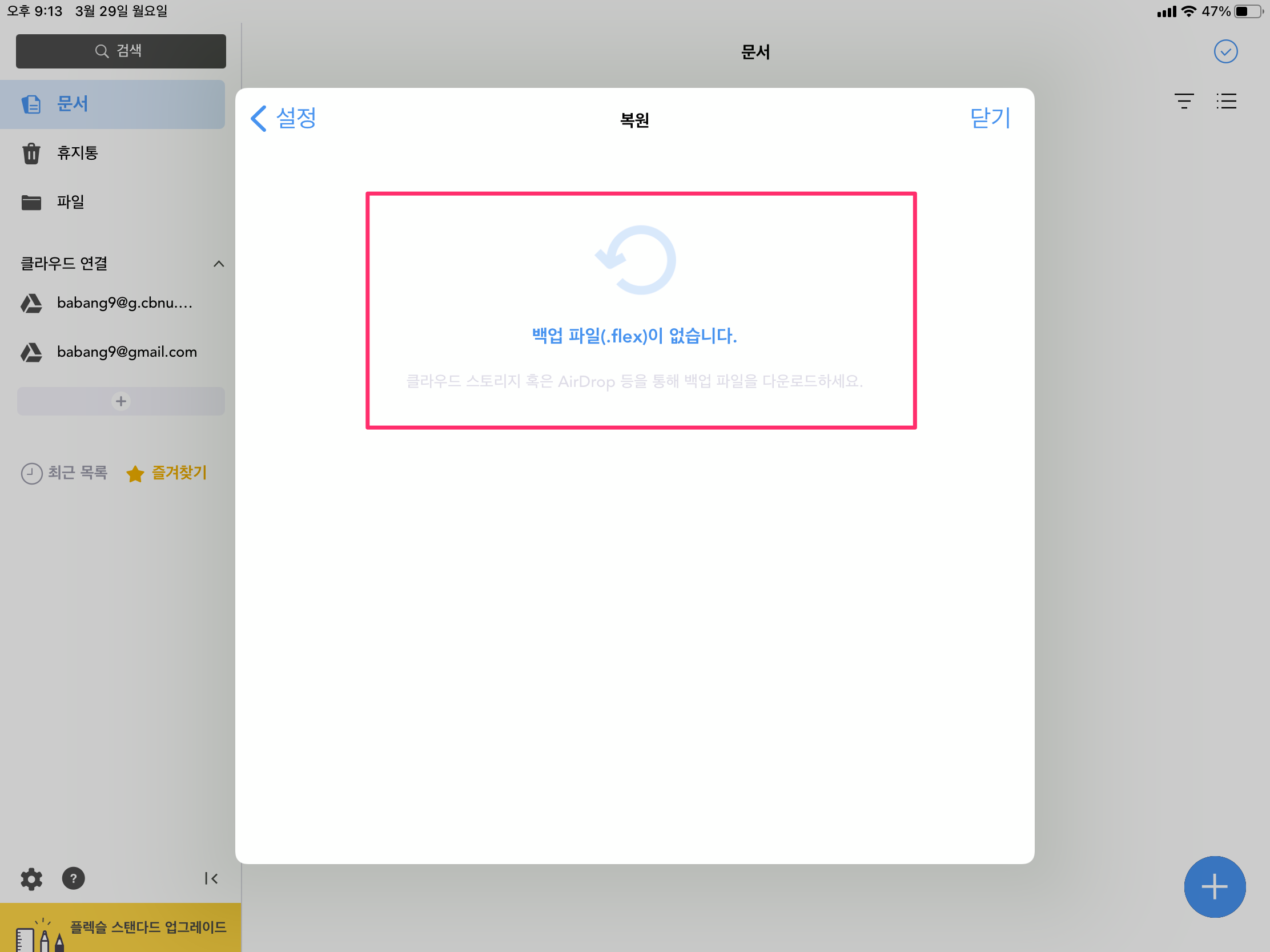The image size is (1270, 952).
Task: Click the restore circular arrow icon
Action: tap(636, 260)
